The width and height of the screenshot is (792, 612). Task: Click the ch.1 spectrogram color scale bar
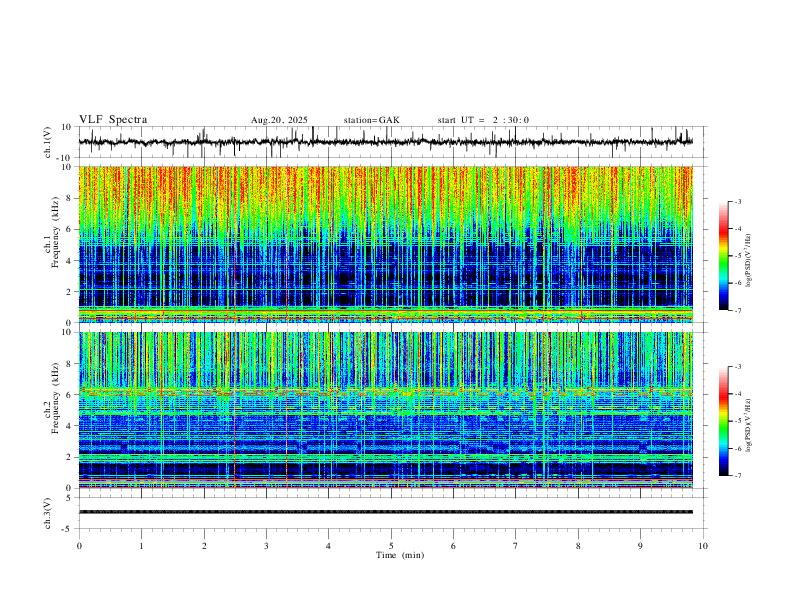pos(724,256)
